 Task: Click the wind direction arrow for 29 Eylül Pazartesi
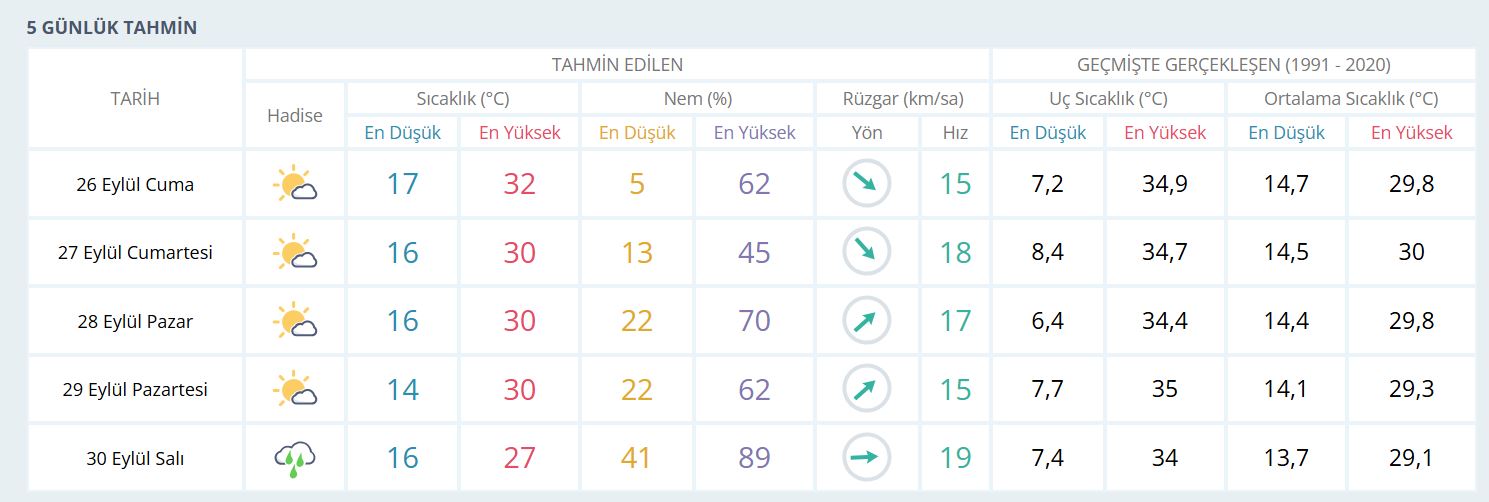point(866,389)
